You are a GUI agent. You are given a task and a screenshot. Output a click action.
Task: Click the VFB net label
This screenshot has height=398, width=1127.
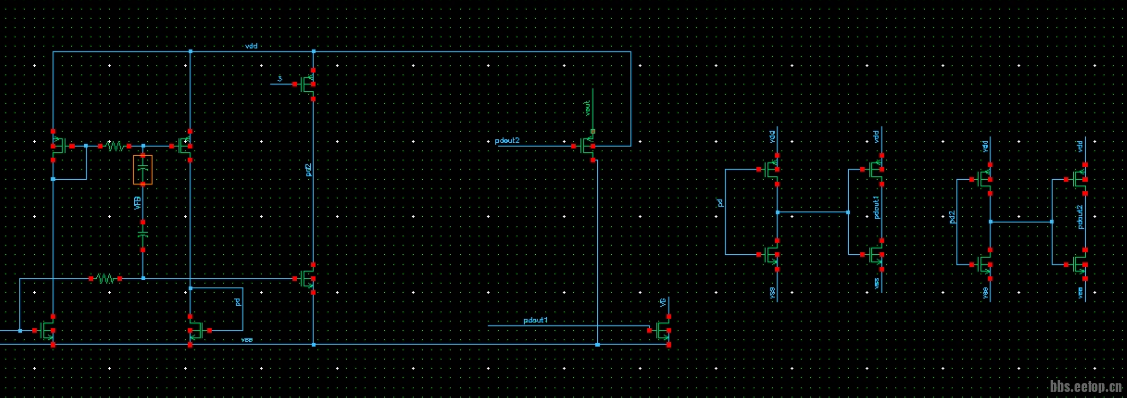(137, 203)
